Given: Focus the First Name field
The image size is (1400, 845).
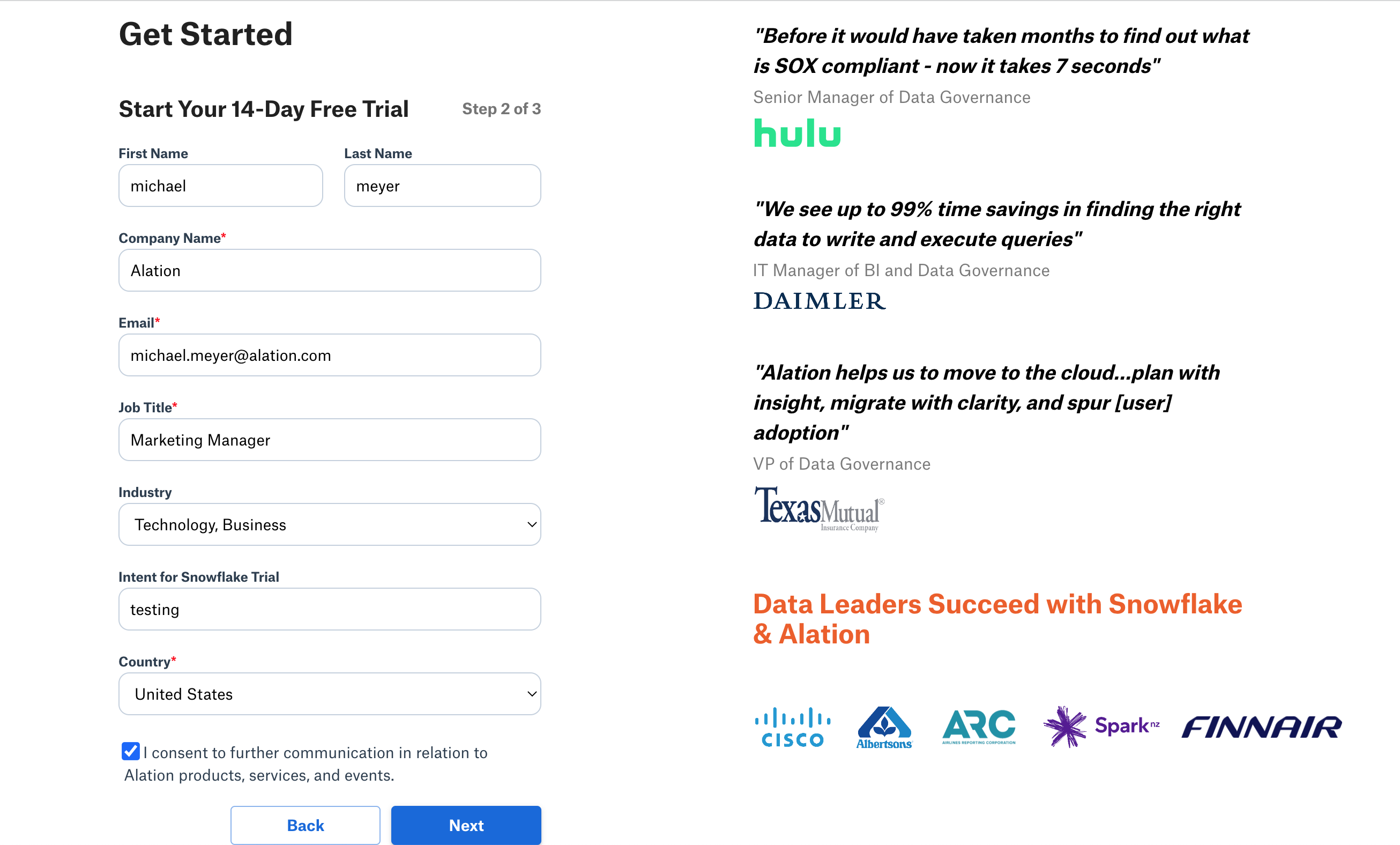Looking at the screenshot, I should click(220, 186).
